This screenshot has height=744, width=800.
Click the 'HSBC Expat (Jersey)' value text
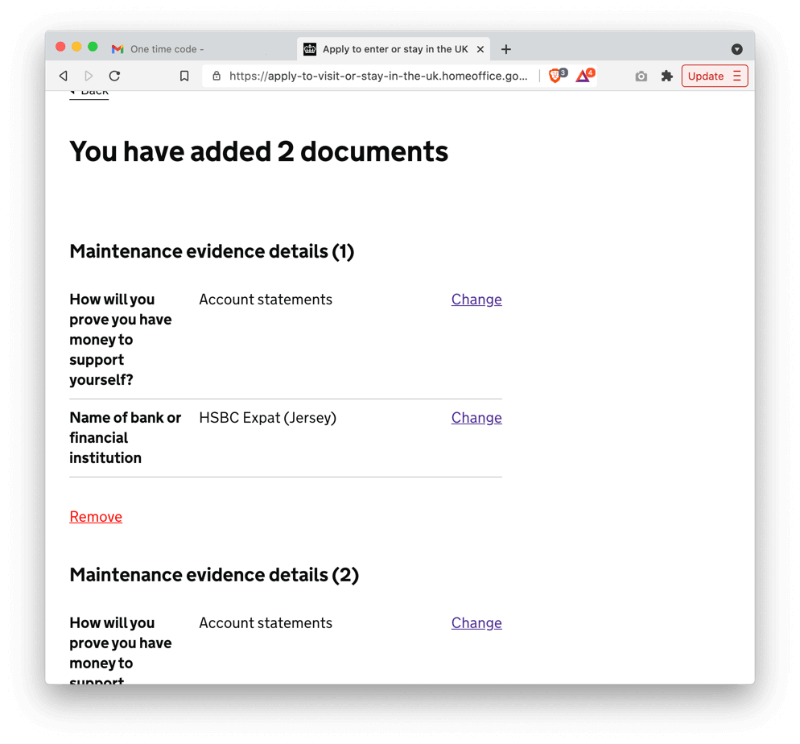pos(268,418)
